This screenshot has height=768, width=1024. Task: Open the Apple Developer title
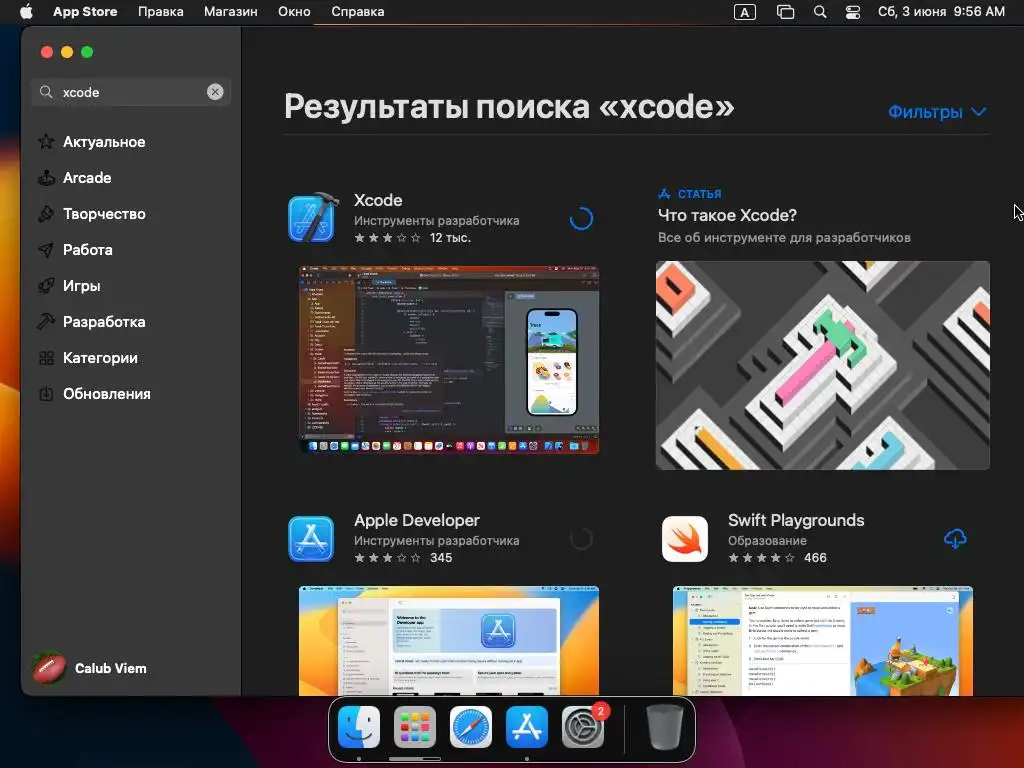417,520
